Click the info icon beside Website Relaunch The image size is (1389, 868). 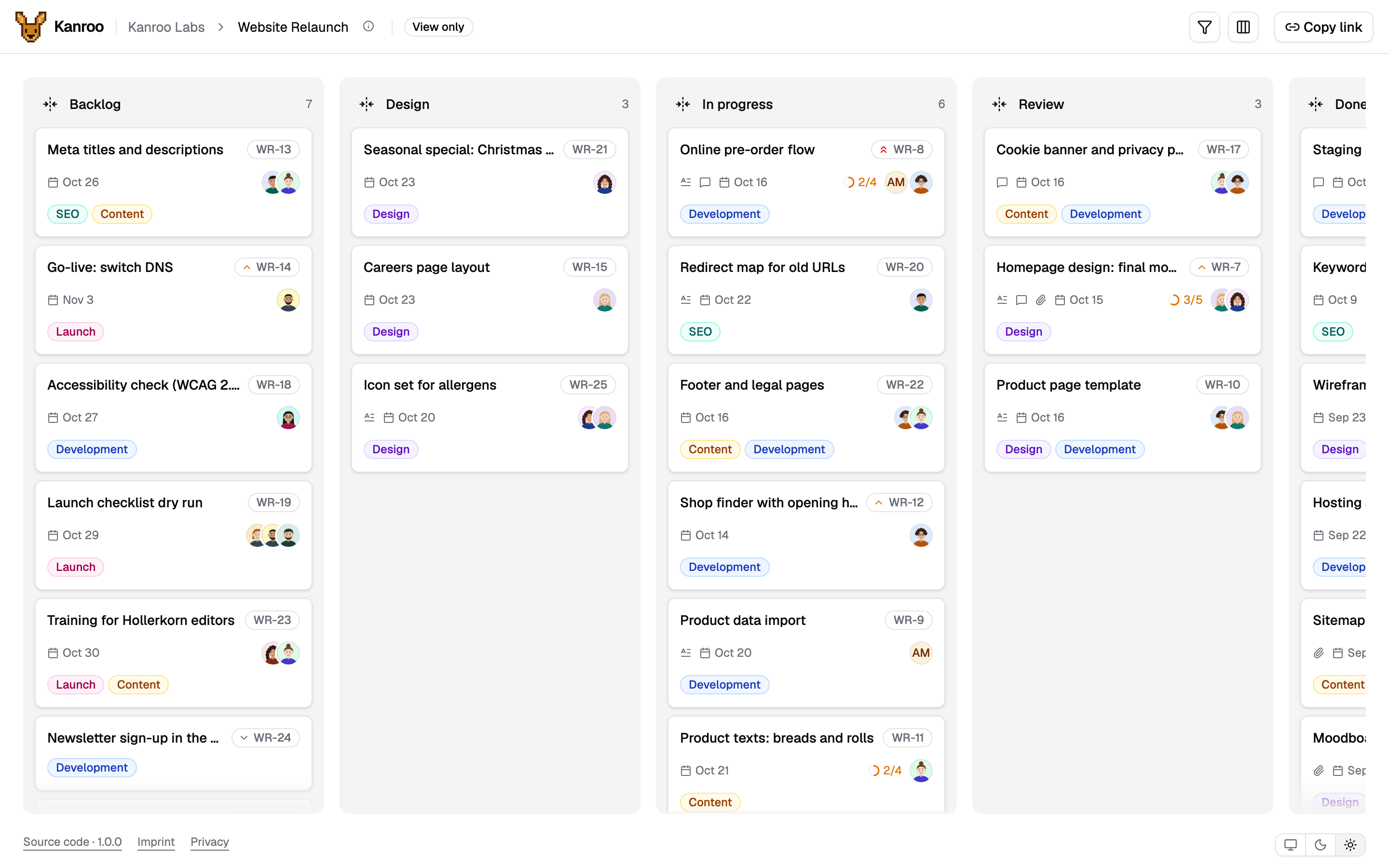pos(368,27)
